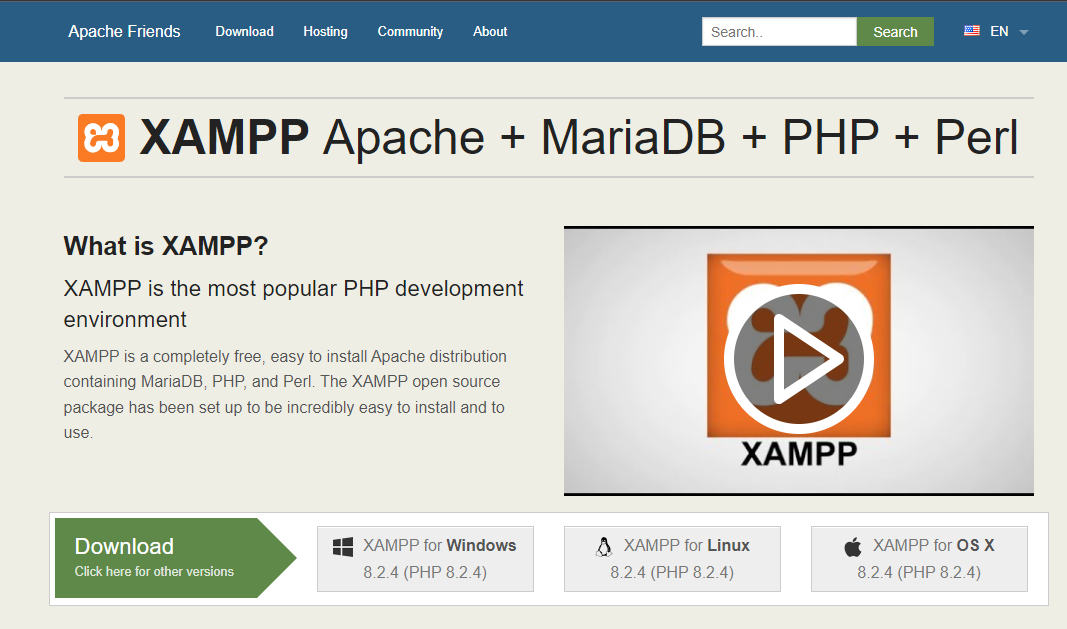Open the Download menu

244,31
